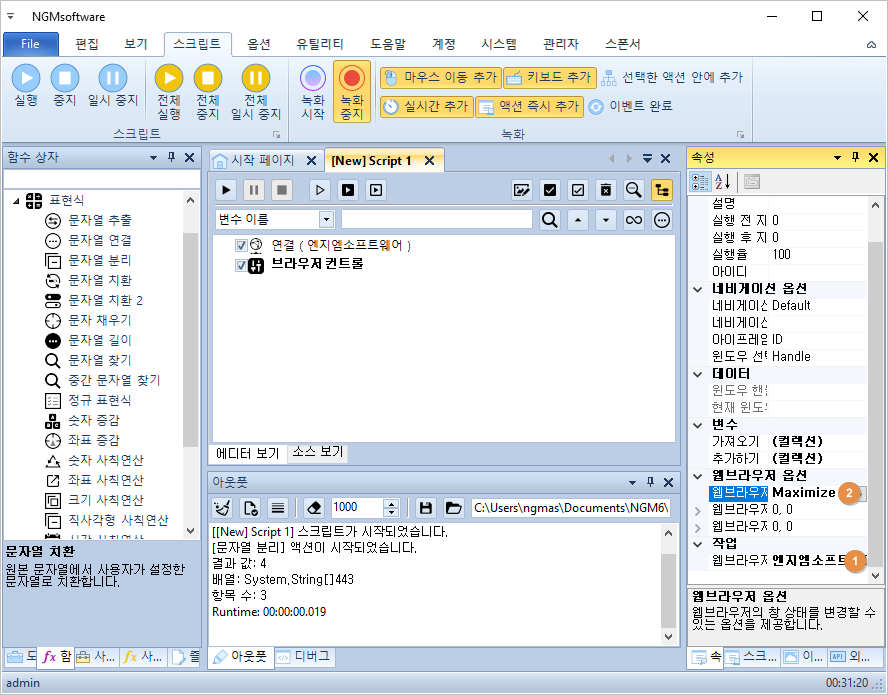Click 선택한 액션 안에 추가
The image size is (888, 695).
coord(672,78)
